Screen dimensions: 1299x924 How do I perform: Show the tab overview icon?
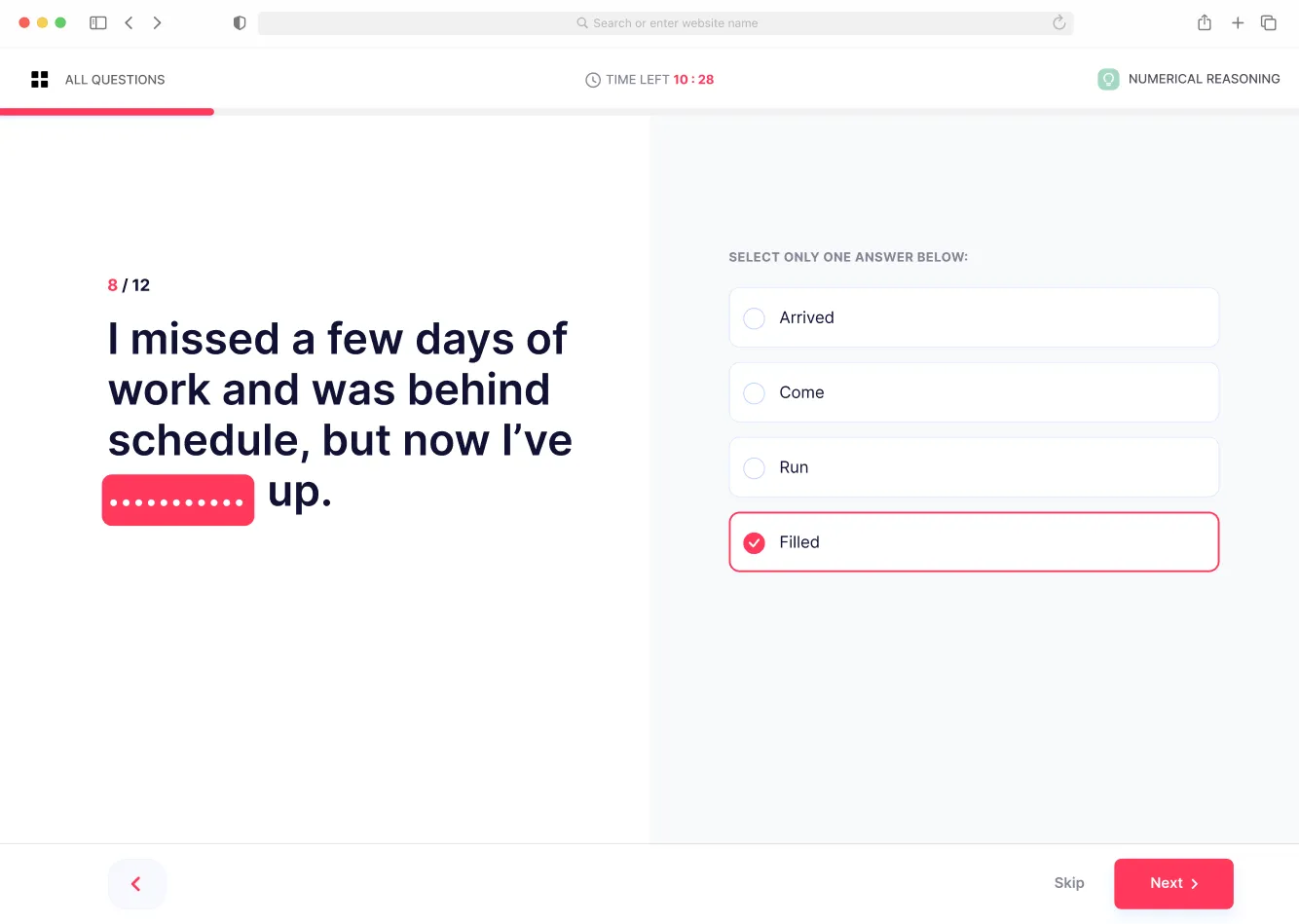coord(1269,22)
